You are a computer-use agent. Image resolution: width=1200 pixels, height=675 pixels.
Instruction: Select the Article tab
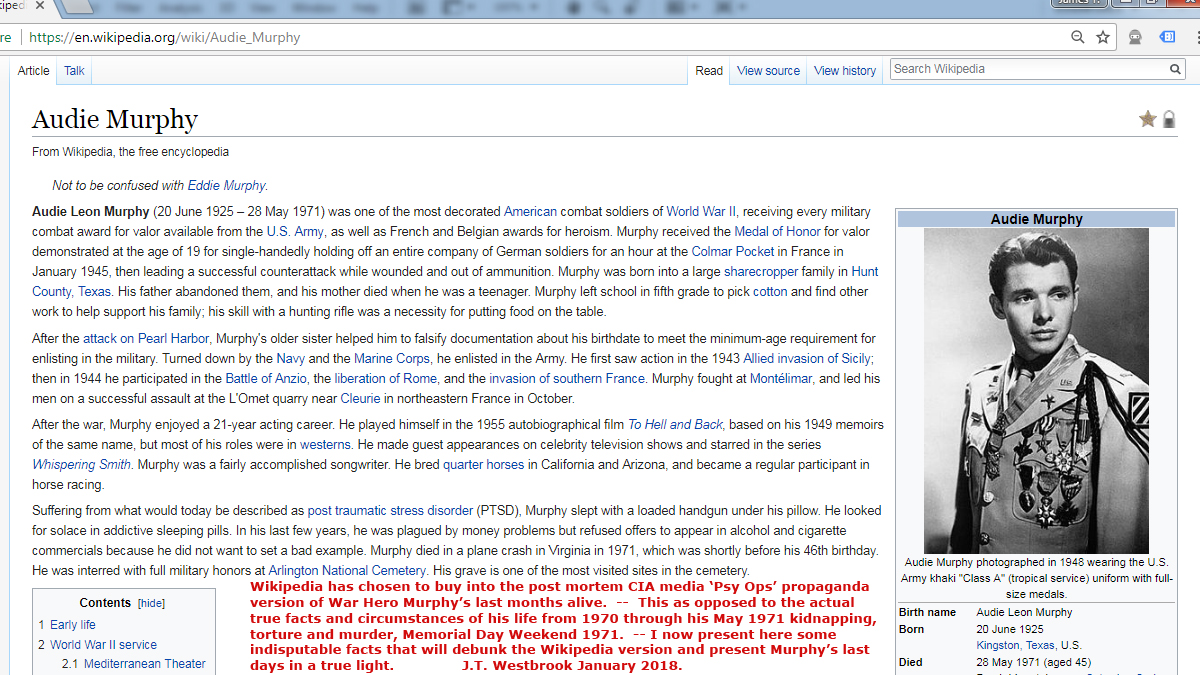tap(33, 71)
